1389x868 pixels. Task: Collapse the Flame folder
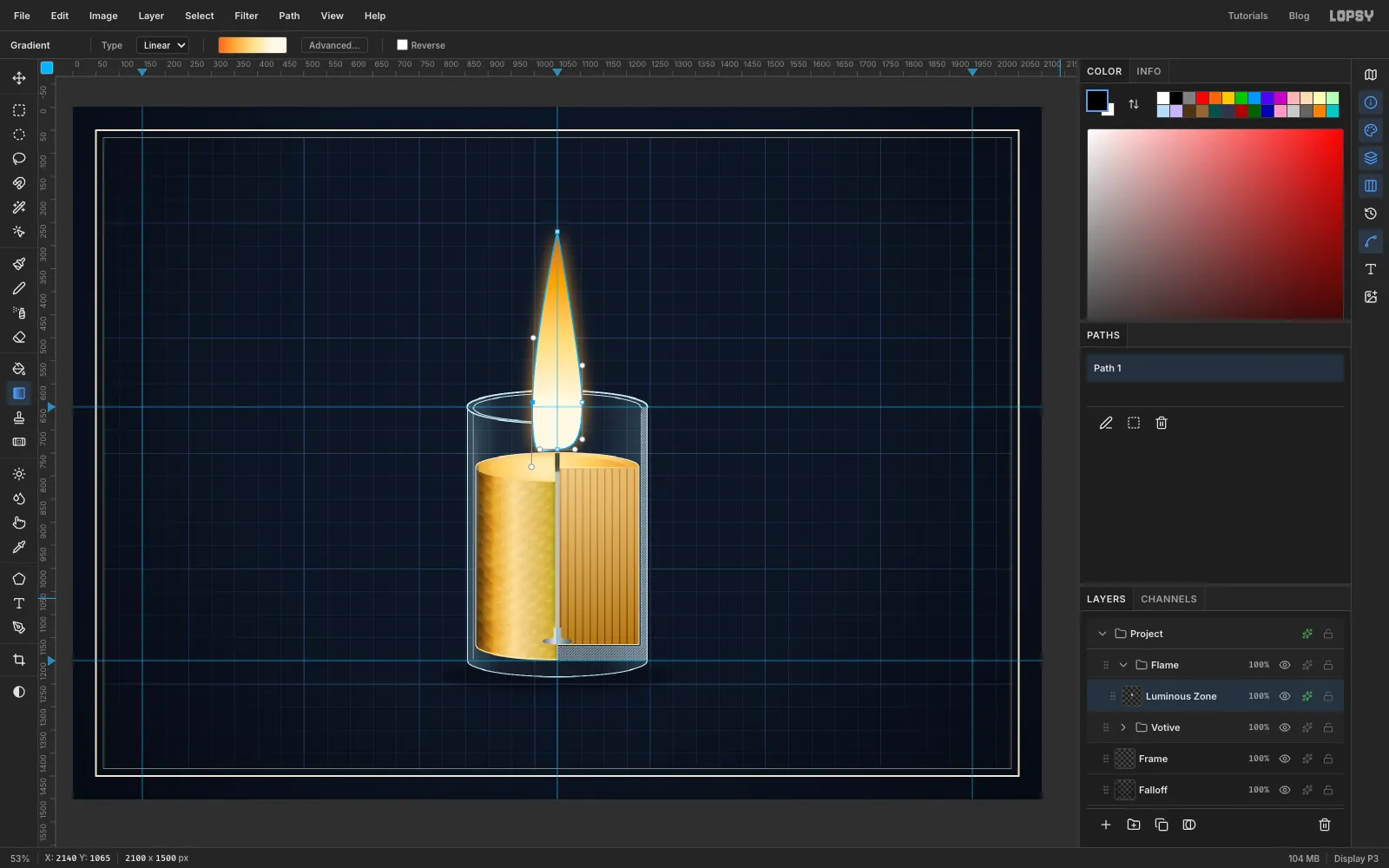point(1123,665)
